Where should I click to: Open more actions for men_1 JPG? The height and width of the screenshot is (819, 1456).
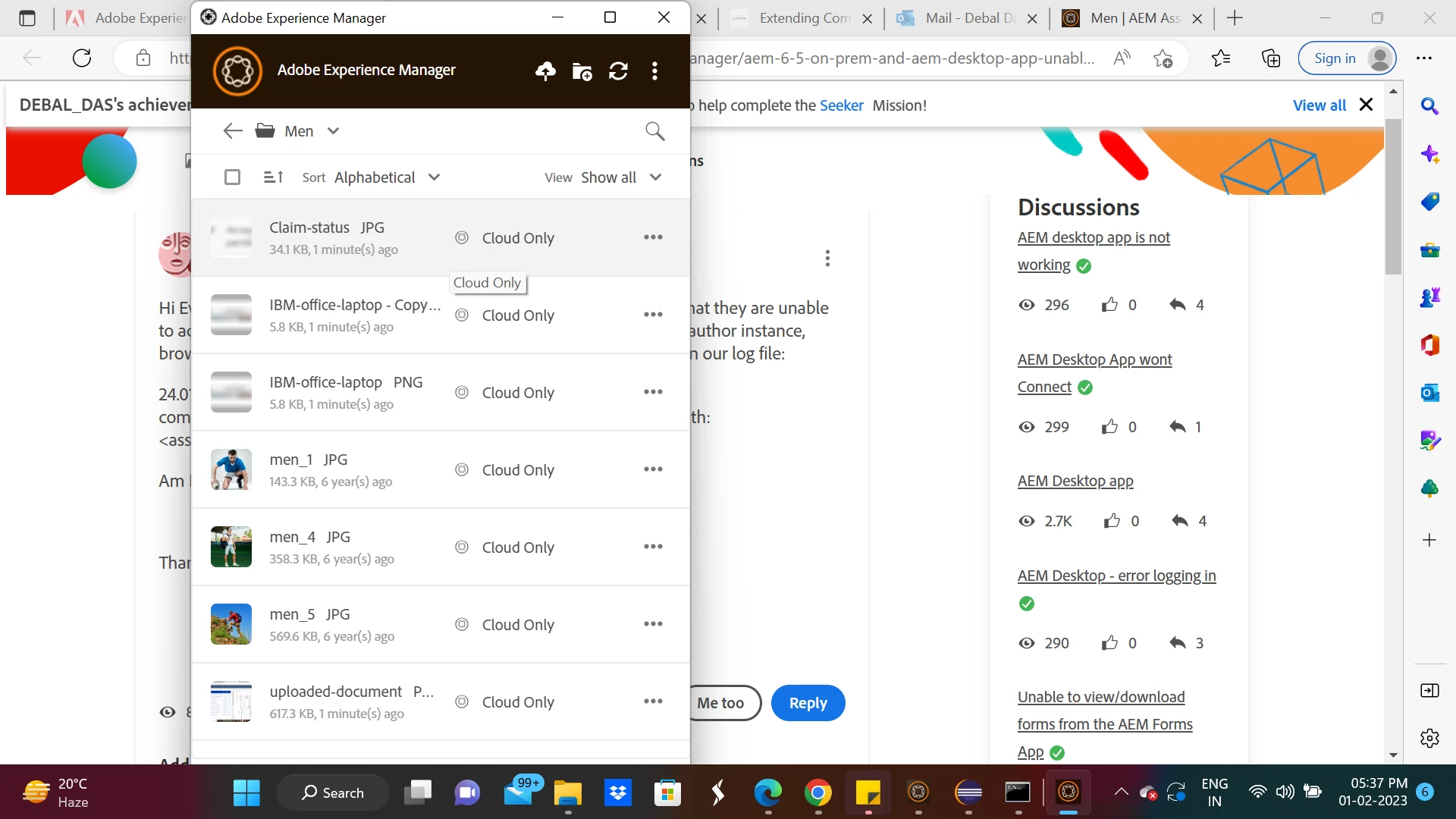(653, 469)
